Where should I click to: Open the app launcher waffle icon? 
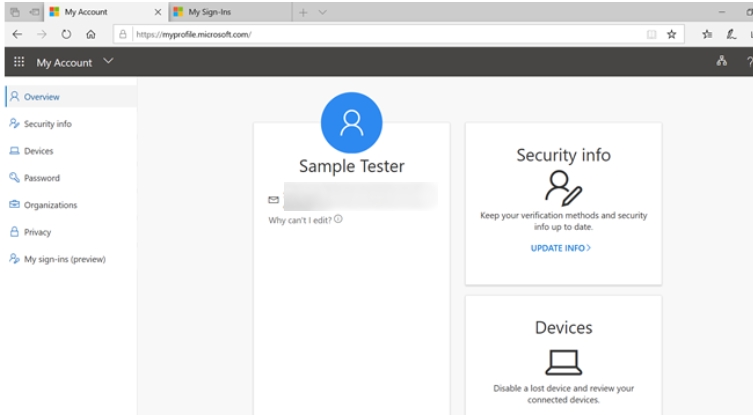tap(18, 62)
